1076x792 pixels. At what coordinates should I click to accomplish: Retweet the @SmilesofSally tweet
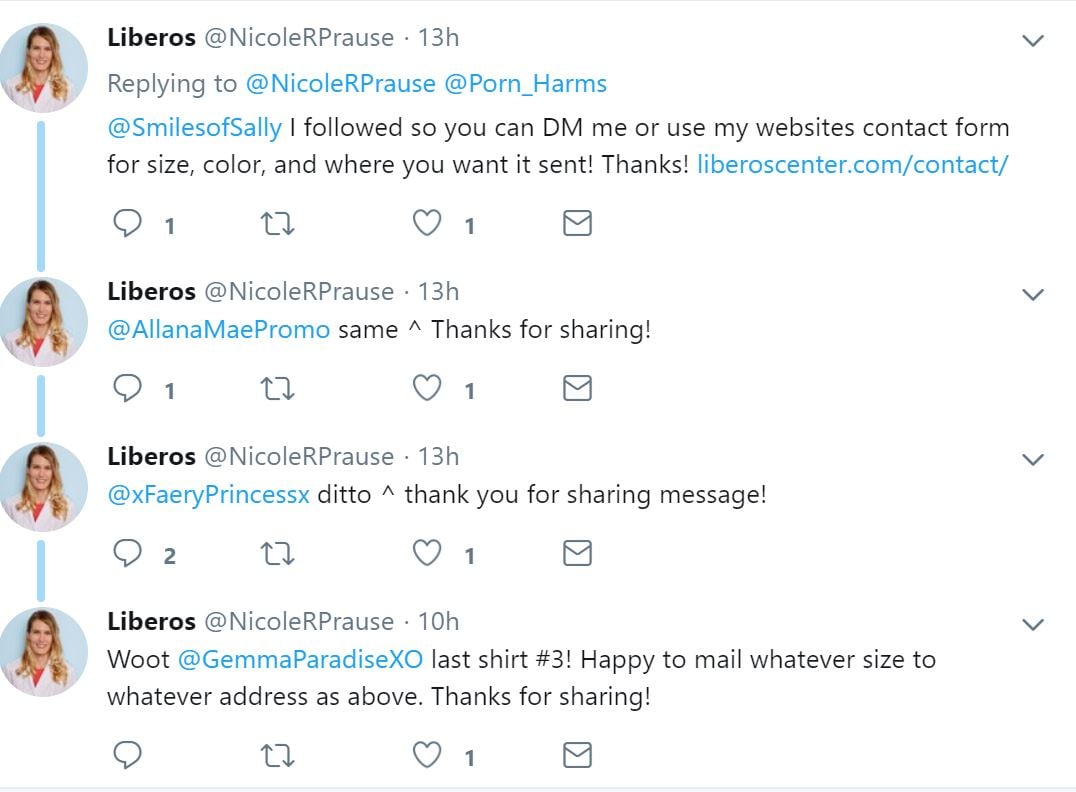pos(277,223)
